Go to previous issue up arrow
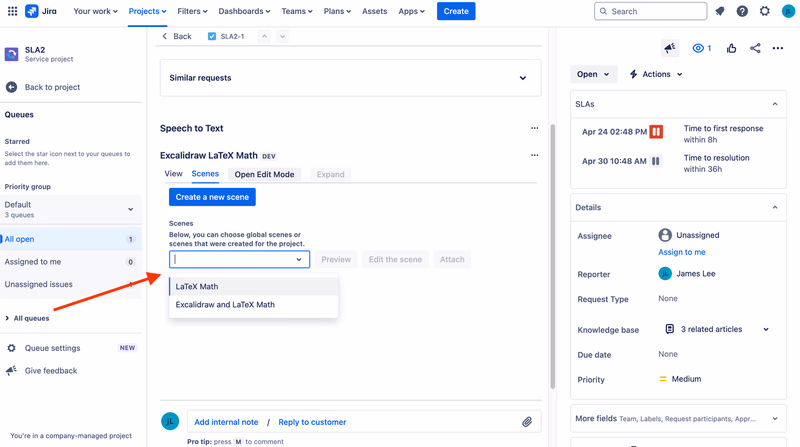Screen dimensions: 800x447 point(264,36)
